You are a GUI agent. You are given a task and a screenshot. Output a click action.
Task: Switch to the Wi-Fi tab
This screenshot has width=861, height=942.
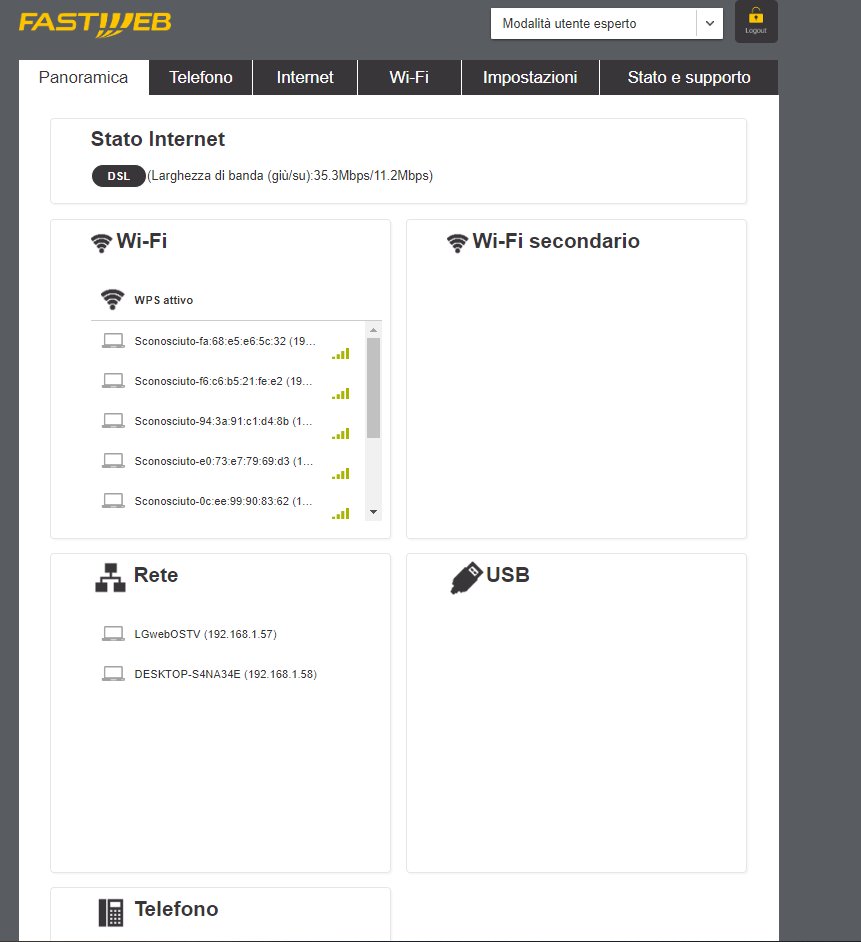click(409, 77)
